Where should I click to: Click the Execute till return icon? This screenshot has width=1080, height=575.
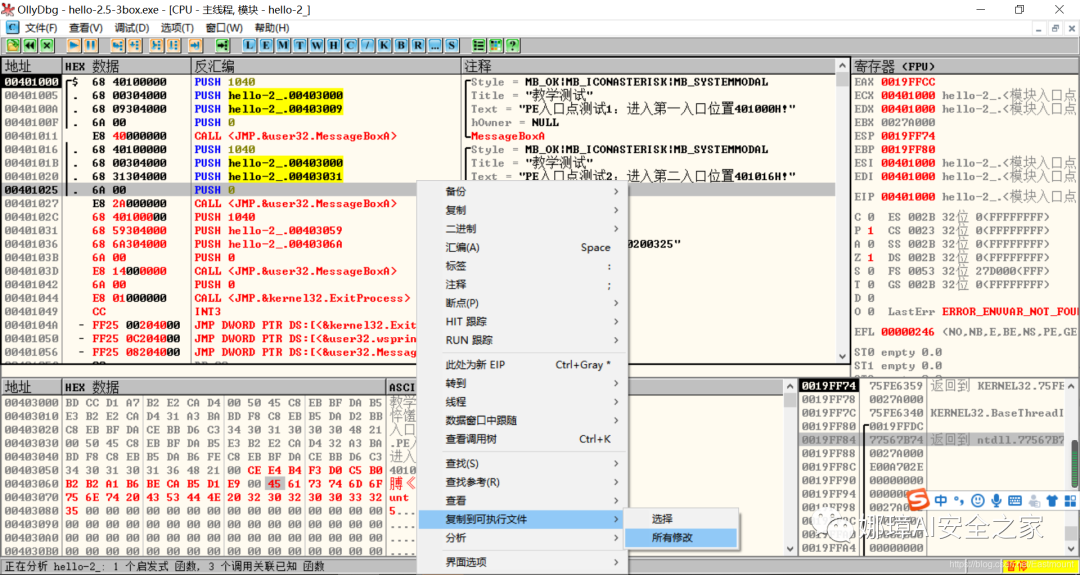pos(195,45)
